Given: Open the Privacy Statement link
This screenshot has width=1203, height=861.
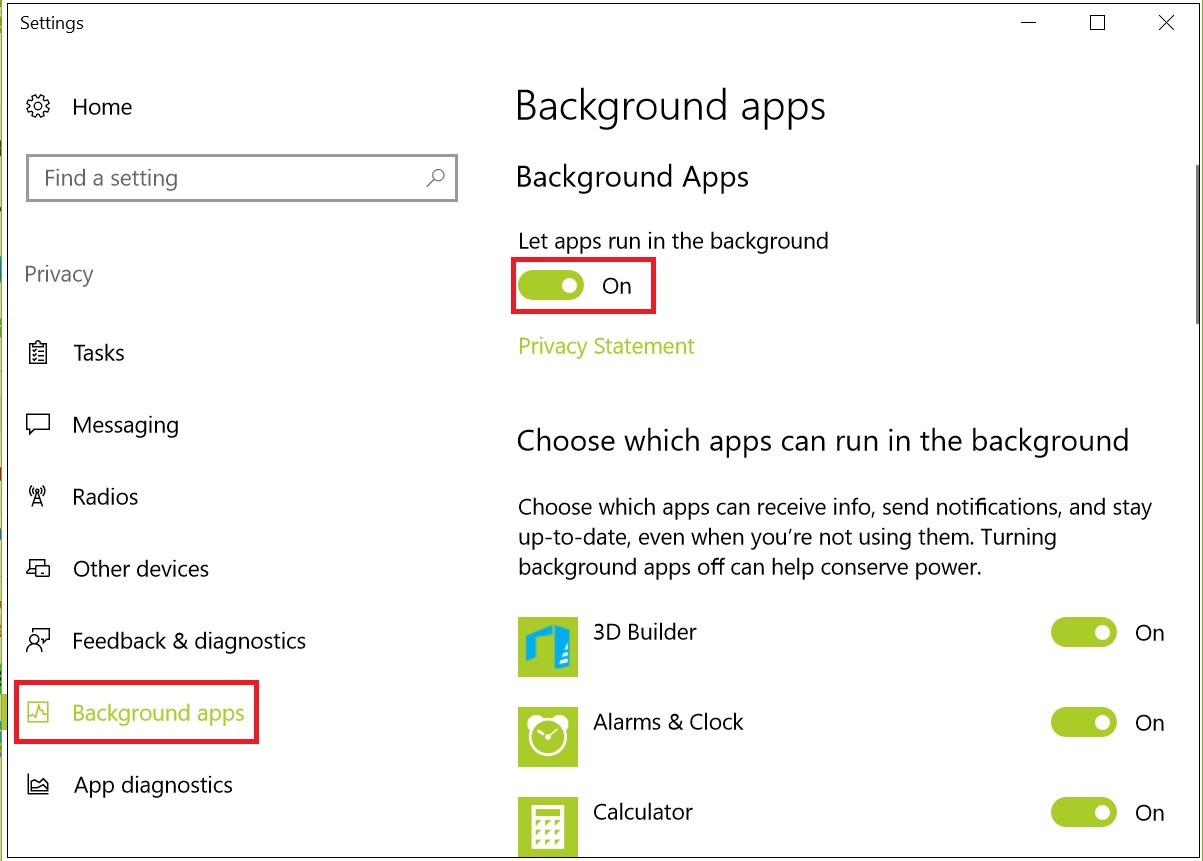Looking at the screenshot, I should pos(606,346).
